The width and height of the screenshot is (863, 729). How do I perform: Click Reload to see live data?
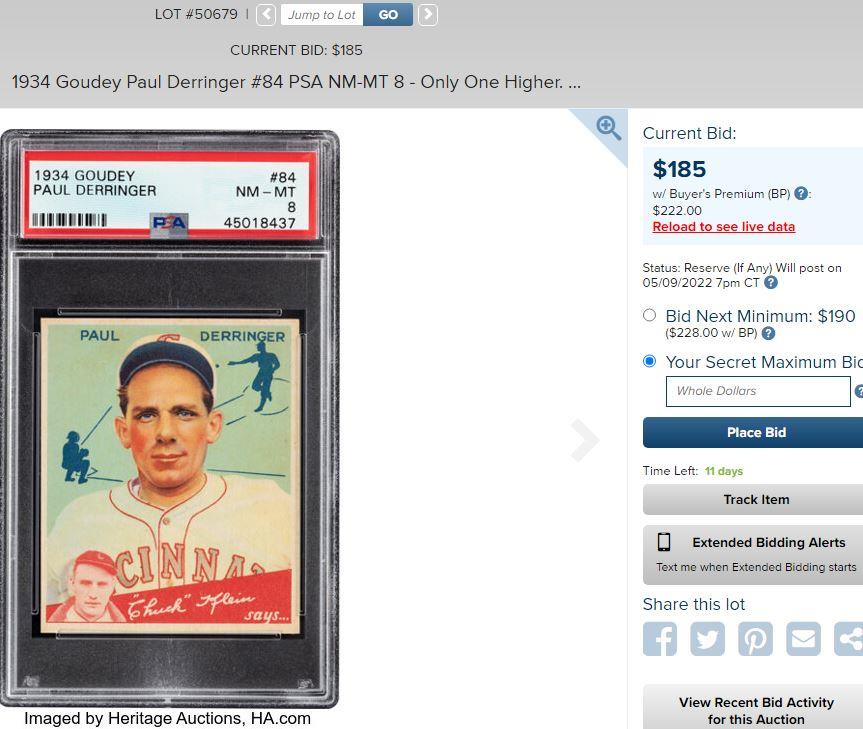[x=723, y=227]
